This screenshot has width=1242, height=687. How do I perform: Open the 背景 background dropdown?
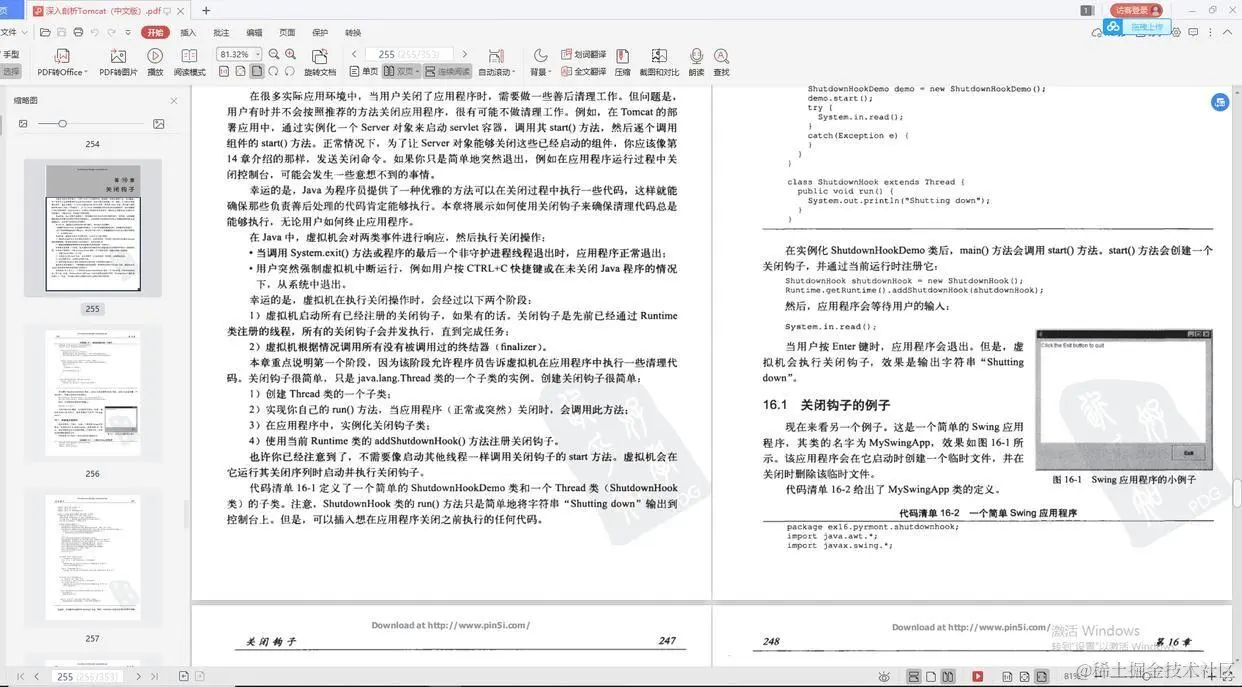coord(540,62)
